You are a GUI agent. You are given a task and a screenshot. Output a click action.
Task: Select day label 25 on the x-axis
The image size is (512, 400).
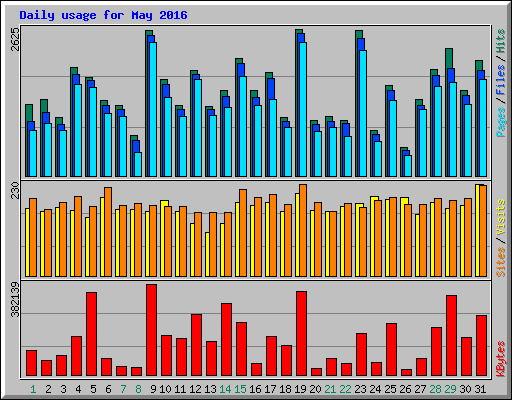(390, 389)
